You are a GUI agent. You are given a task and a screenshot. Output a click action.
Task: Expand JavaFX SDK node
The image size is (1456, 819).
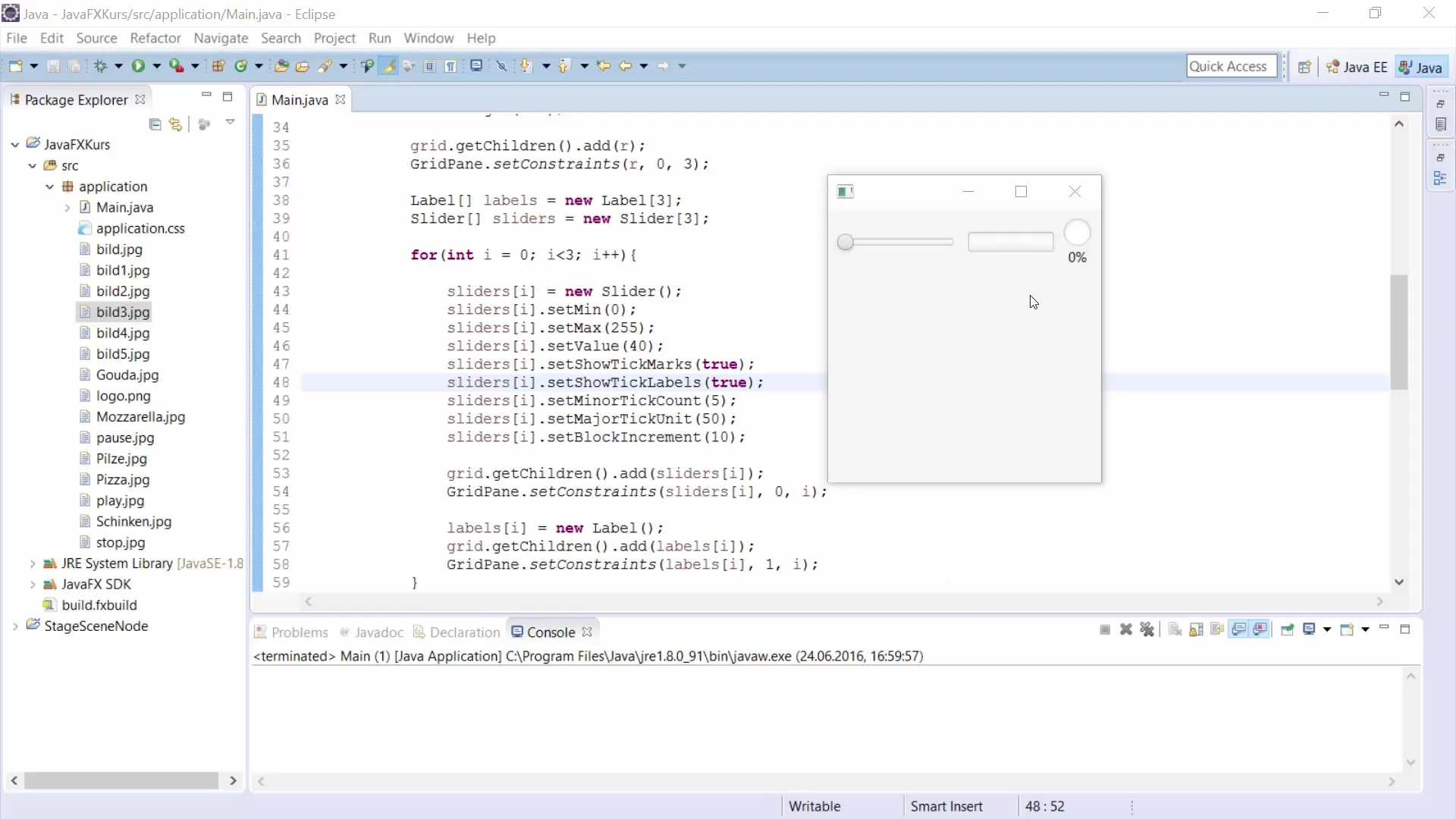(32, 585)
